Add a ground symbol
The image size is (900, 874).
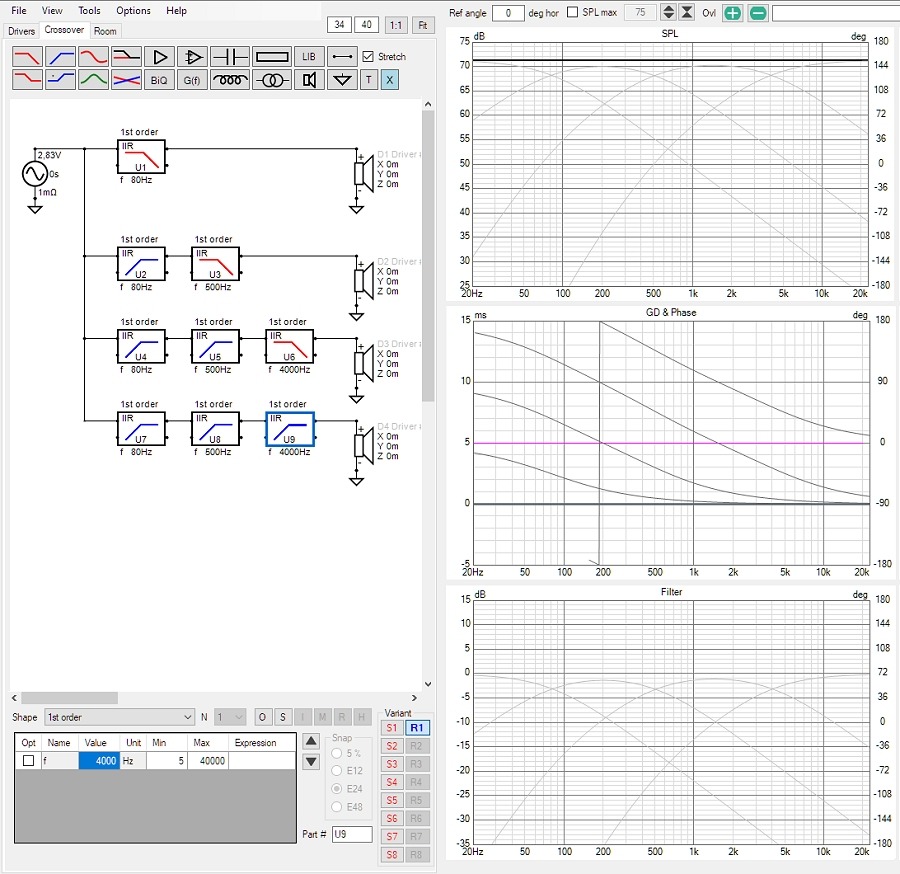click(x=342, y=80)
